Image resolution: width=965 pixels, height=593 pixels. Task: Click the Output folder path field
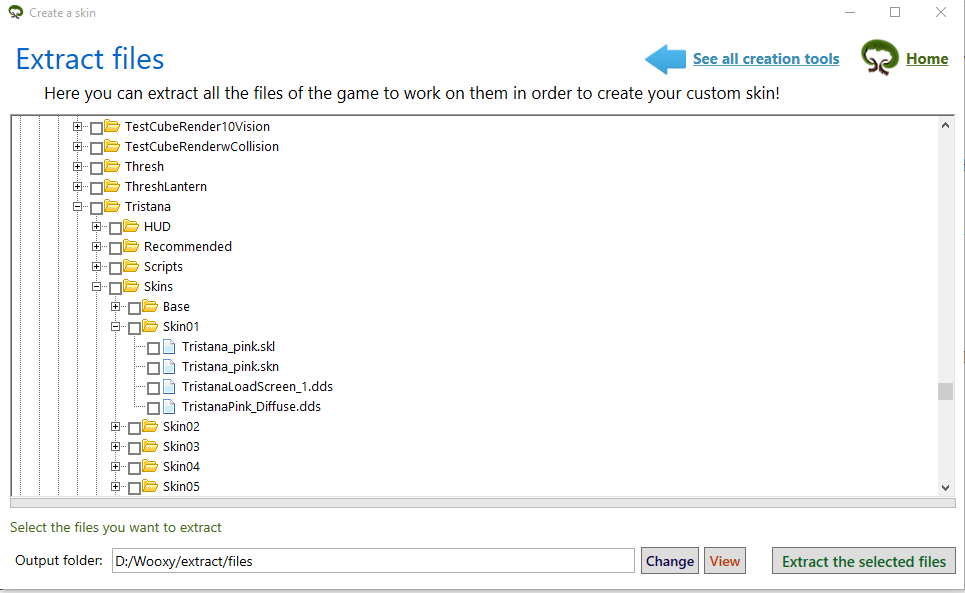pos(371,561)
